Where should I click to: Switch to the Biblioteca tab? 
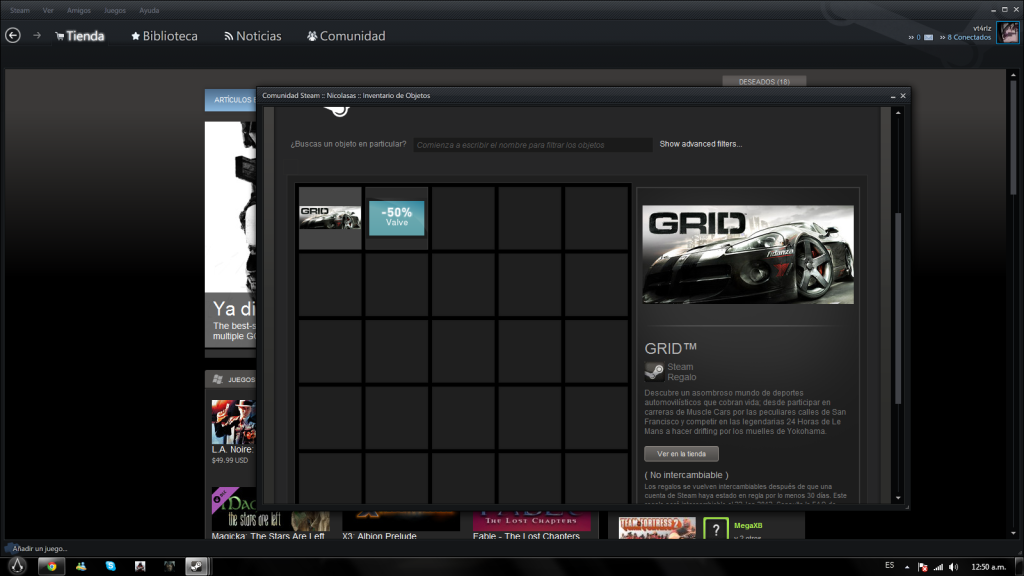[x=164, y=36]
